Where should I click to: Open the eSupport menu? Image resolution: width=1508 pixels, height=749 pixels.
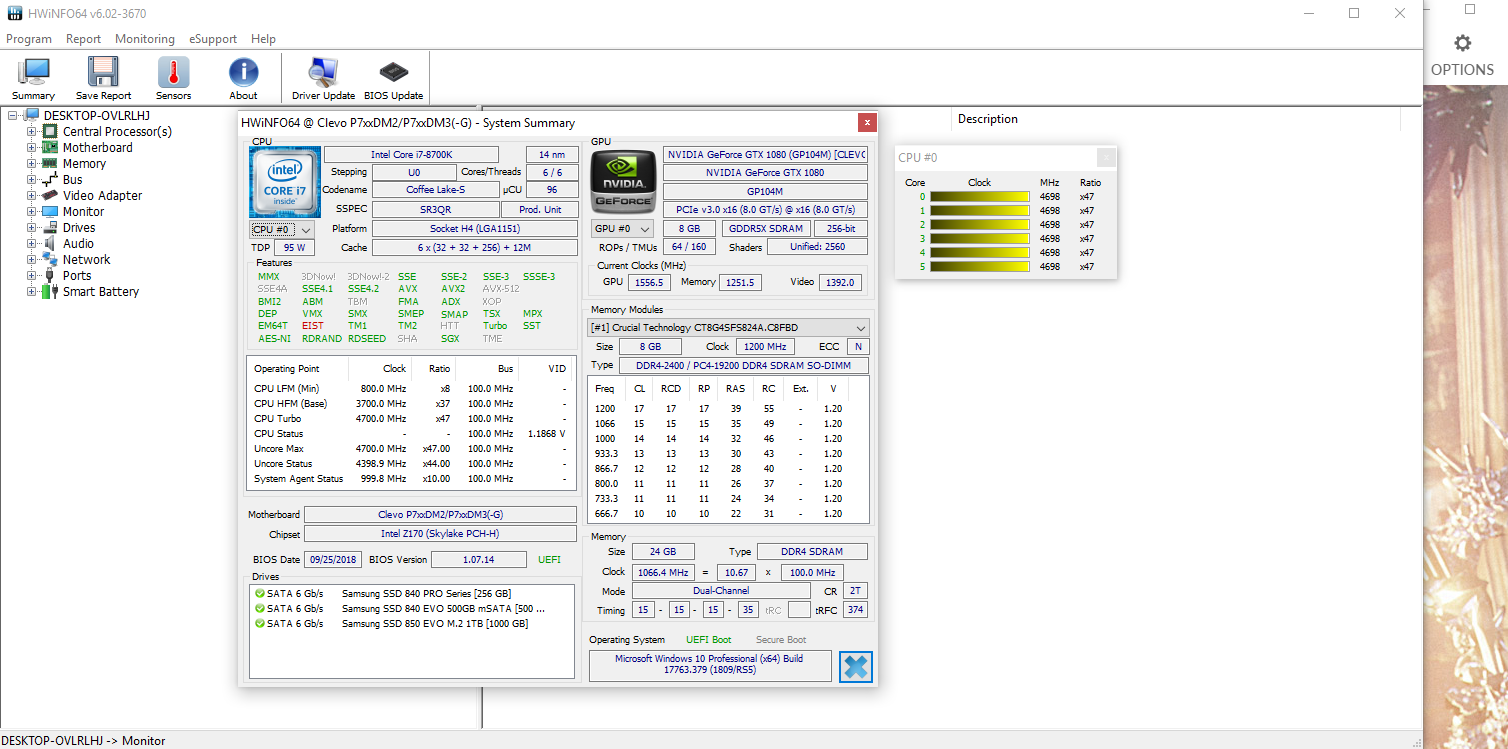[x=213, y=39]
